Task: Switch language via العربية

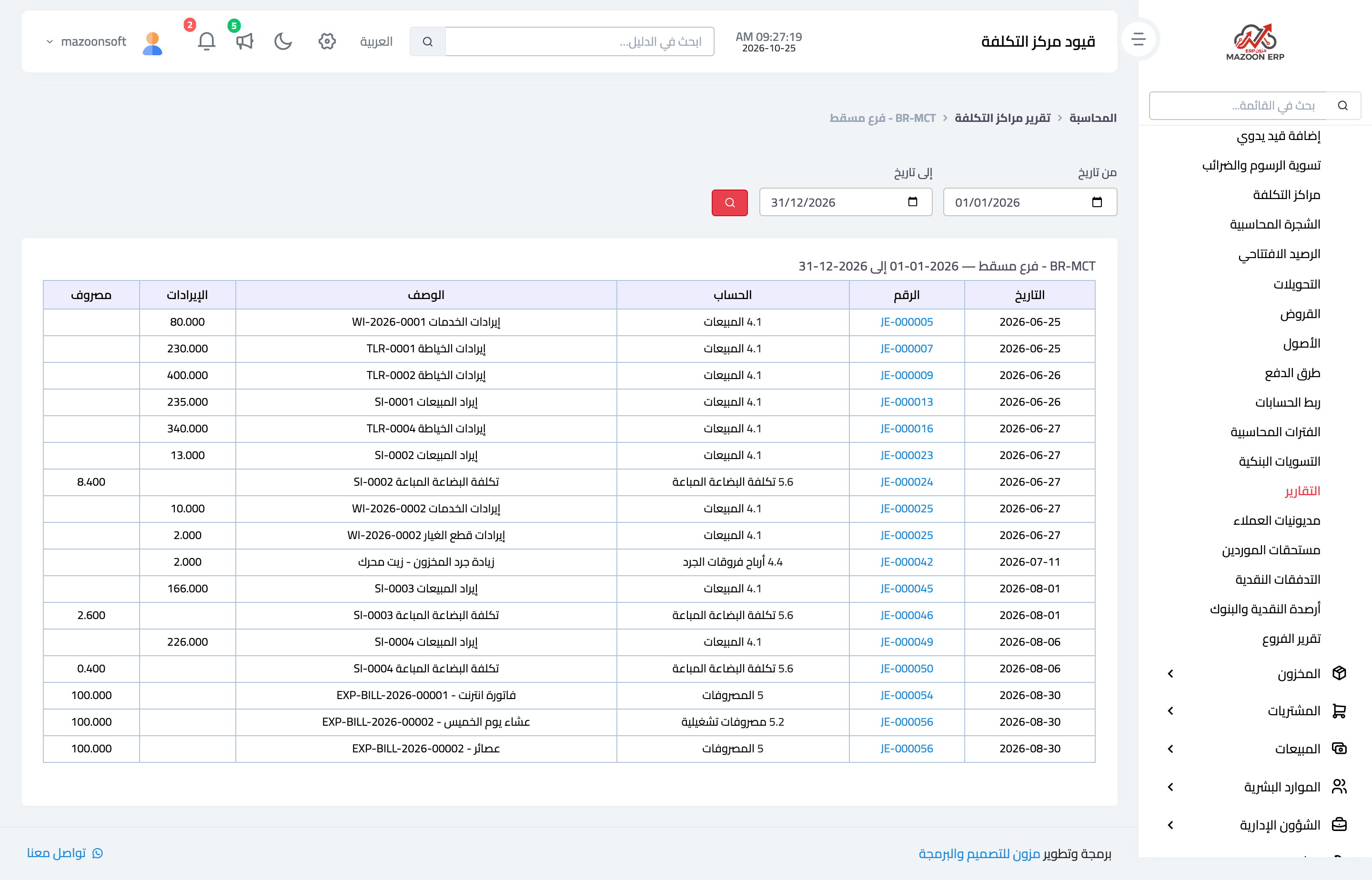Action: pyautogui.click(x=376, y=42)
